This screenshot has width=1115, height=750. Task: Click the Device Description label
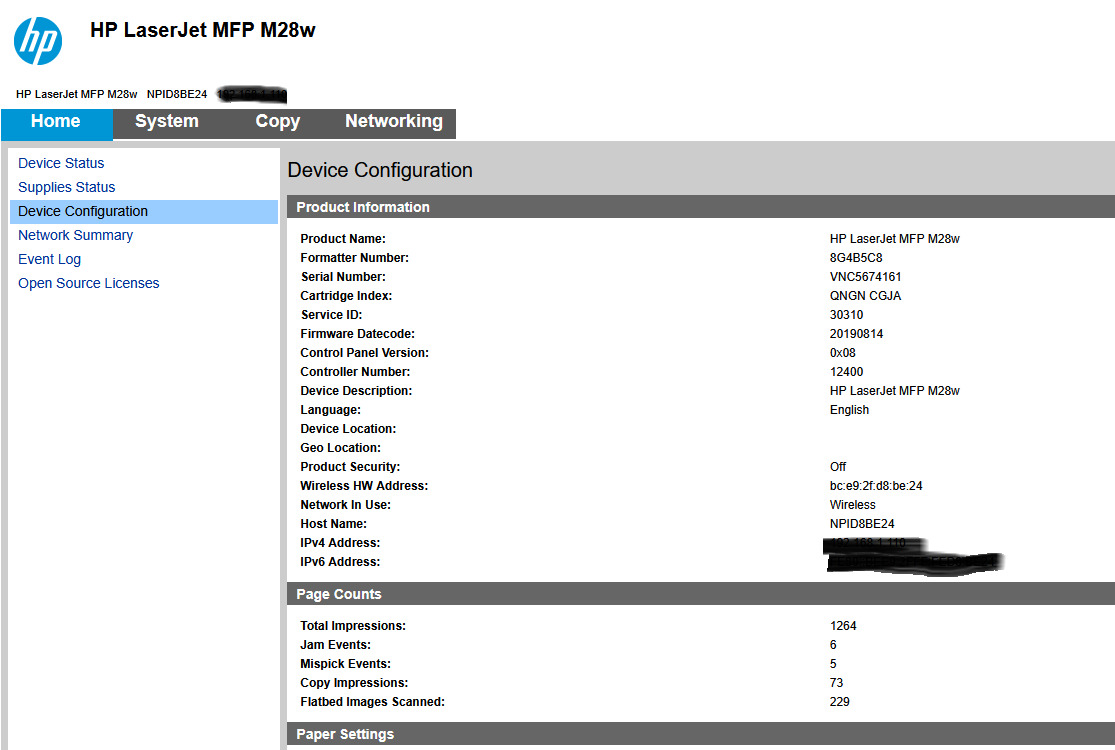pos(356,391)
